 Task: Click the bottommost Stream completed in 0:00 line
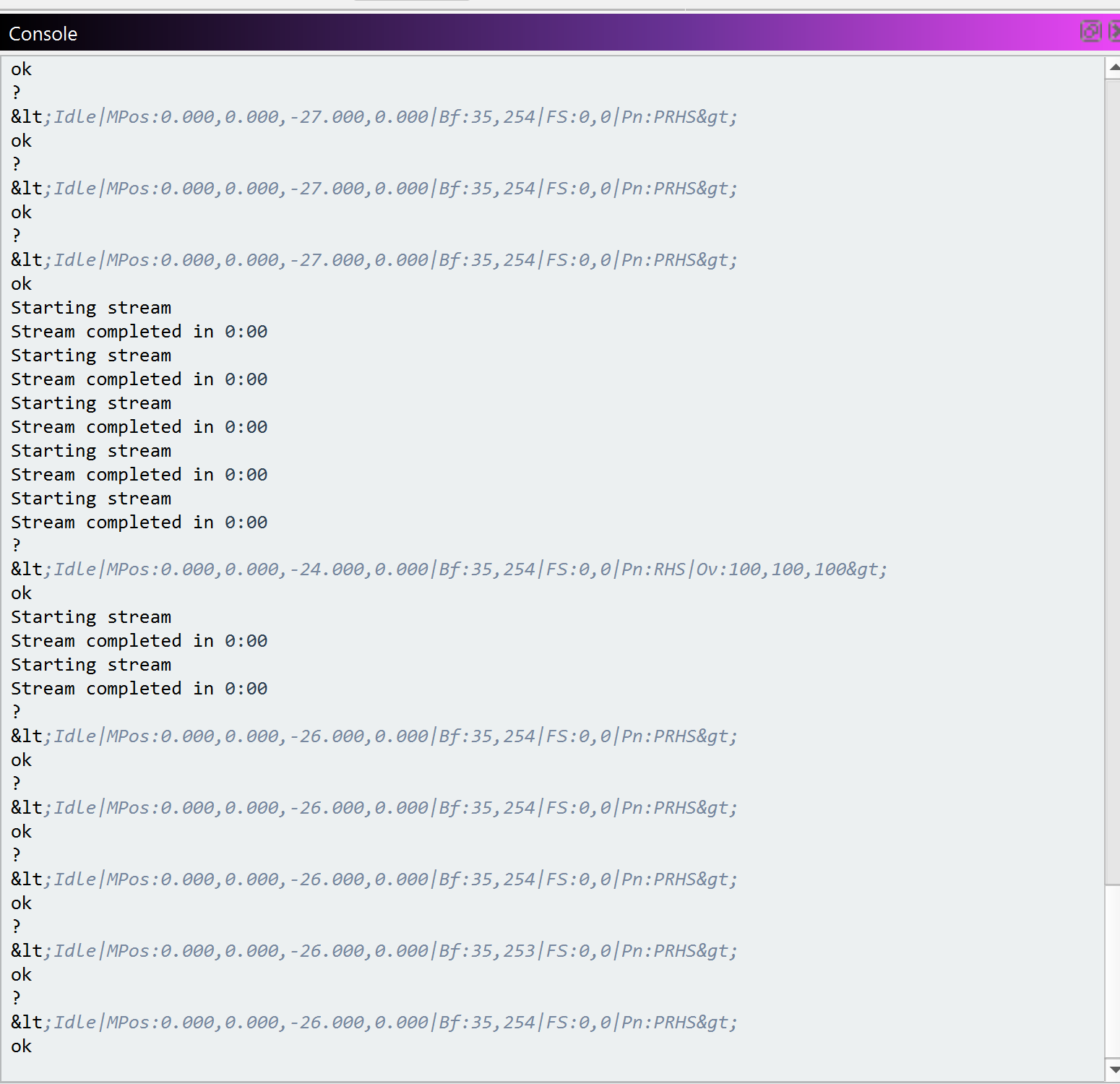click(x=139, y=689)
